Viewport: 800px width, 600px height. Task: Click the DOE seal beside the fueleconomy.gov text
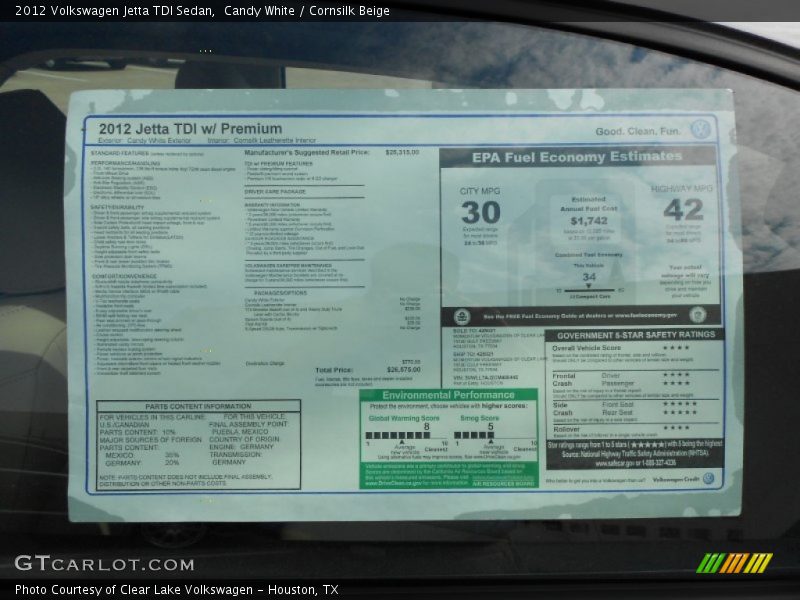point(697,315)
